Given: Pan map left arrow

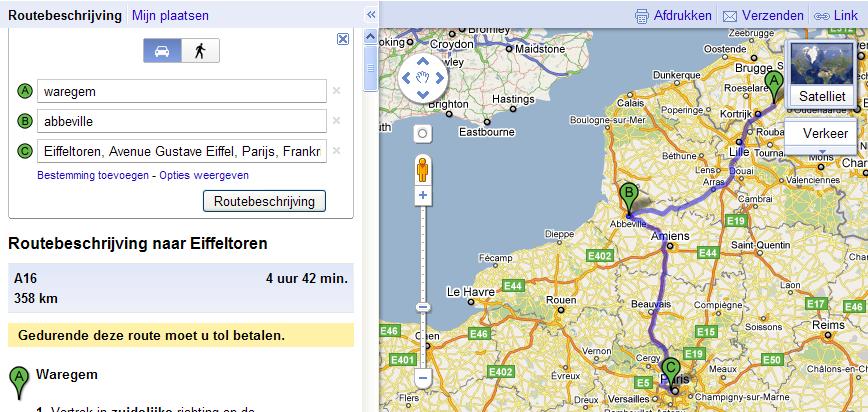Looking at the screenshot, I should click(x=406, y=78).
